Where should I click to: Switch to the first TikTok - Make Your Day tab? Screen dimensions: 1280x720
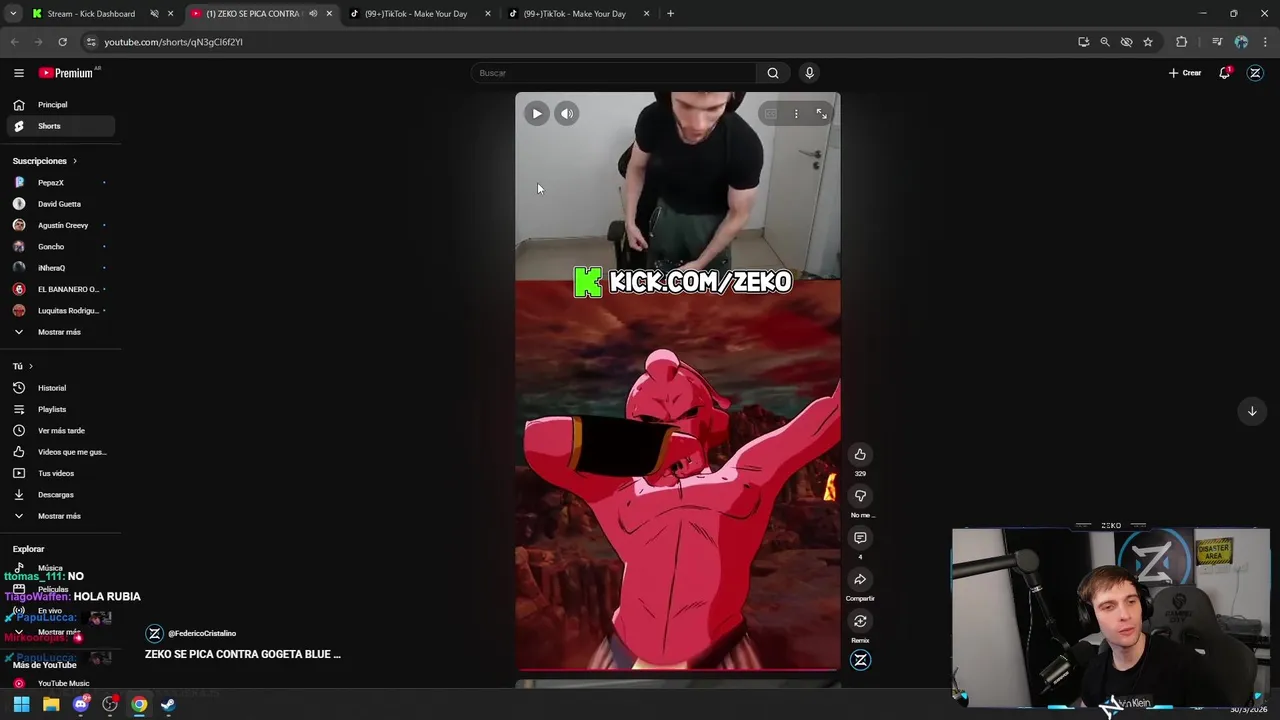(x=415, y=14)
